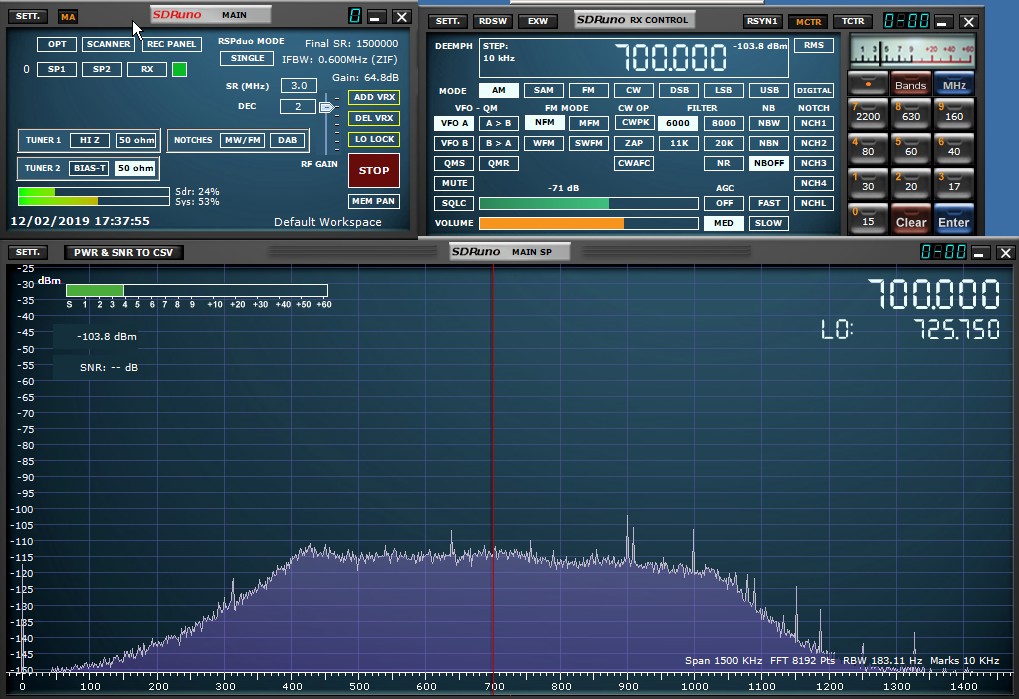This screenshot has height=699, width=1019.
Task: Click the Main window counter display
Action: (x=355, y=16)
